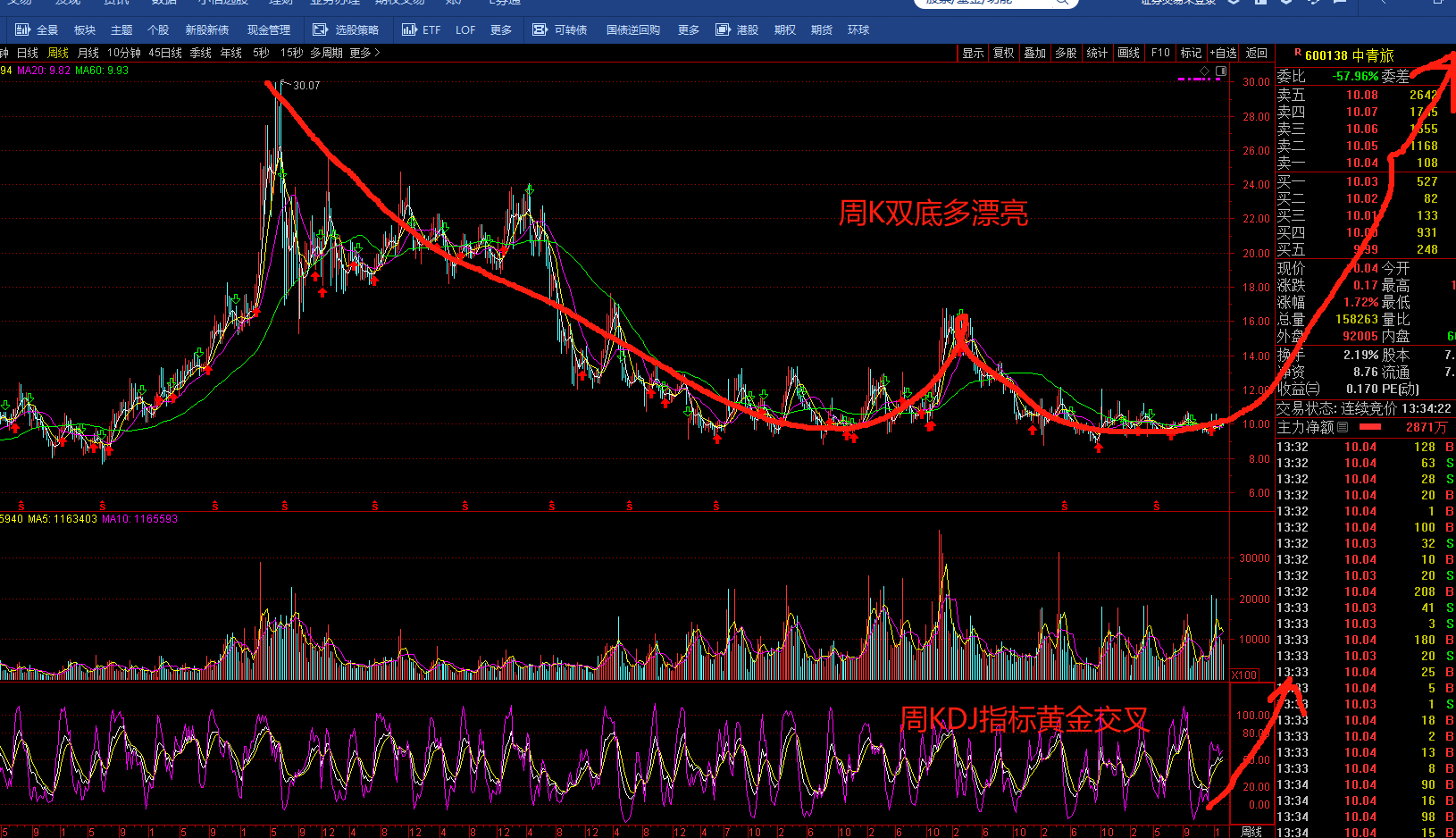
Task: Click the 交易状态 连续竞价 status line
Action: tap(1364, 408)
